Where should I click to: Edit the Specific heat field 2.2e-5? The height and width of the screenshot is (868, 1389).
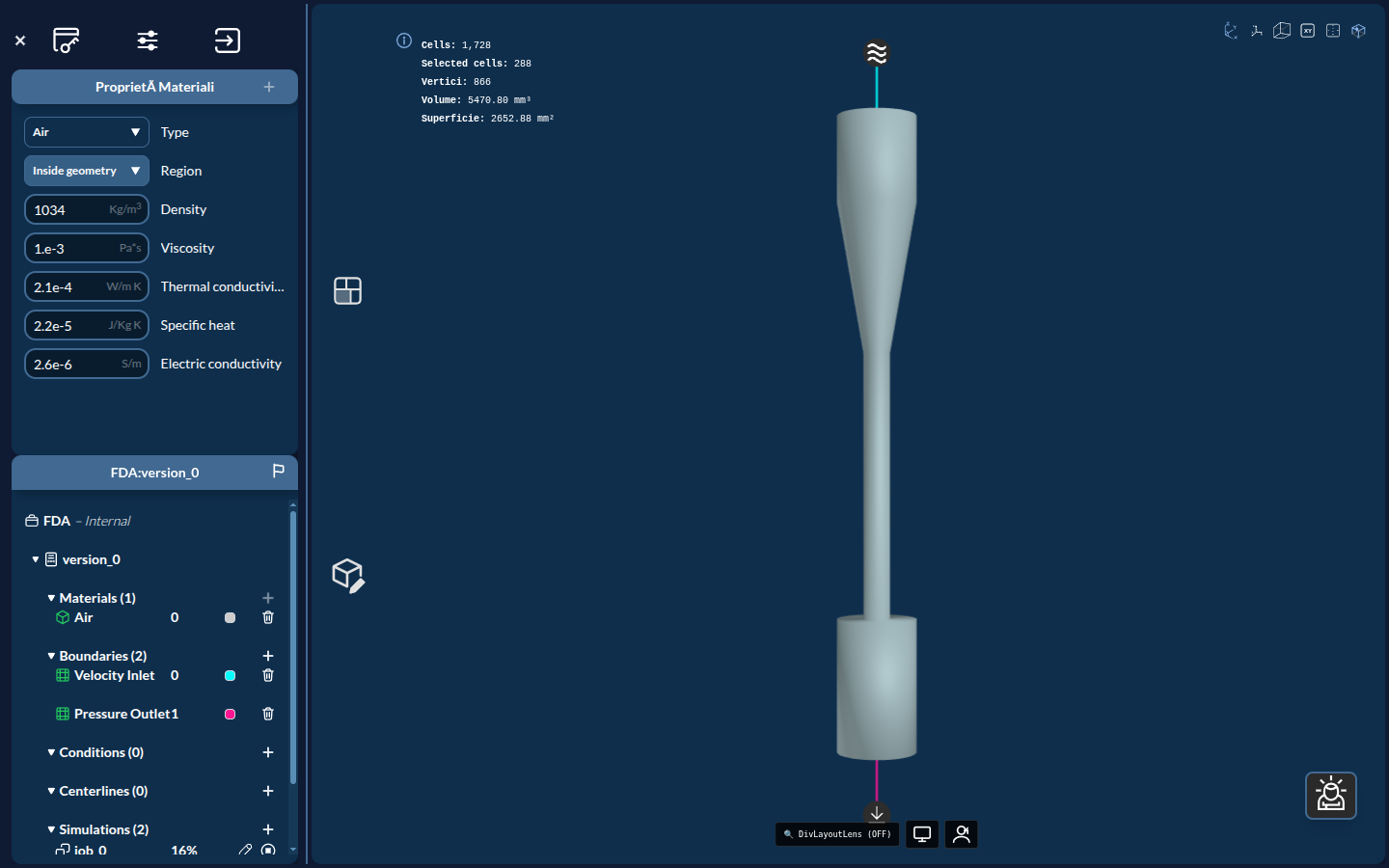[87, 325]
